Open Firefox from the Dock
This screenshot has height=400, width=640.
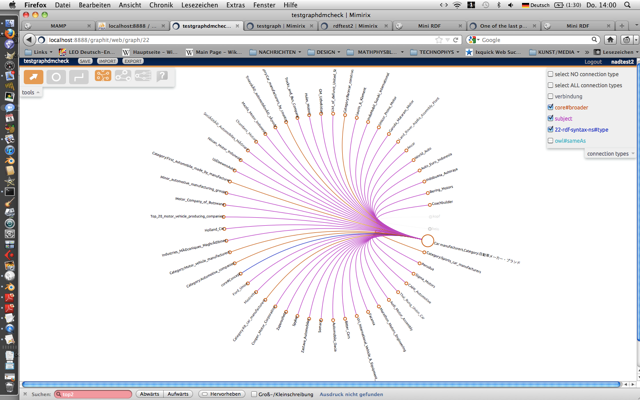pyautogui.click(x=9, y=33)
